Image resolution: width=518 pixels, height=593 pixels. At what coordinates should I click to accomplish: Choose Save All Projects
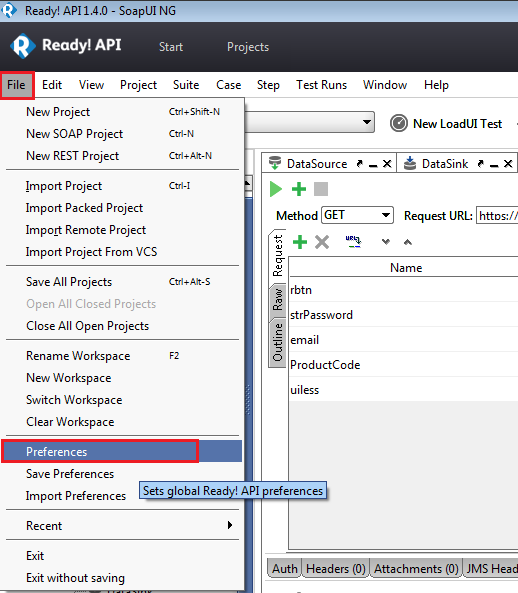(x=123, y=282)
